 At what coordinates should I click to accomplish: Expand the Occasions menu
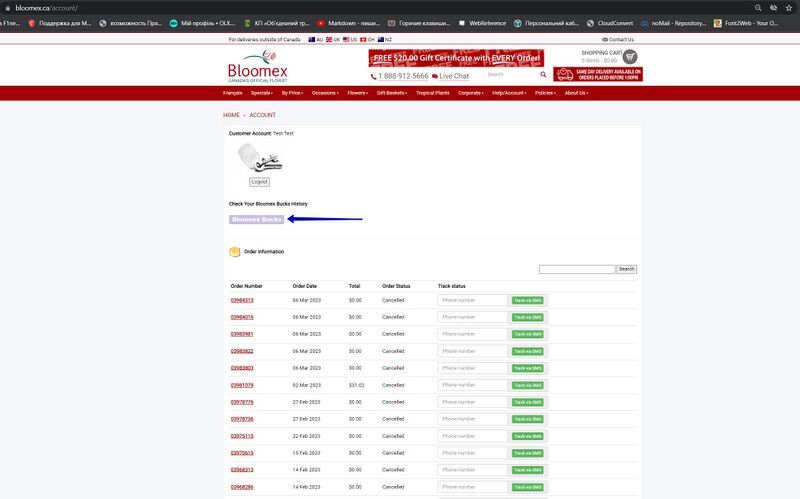(325, 93)
